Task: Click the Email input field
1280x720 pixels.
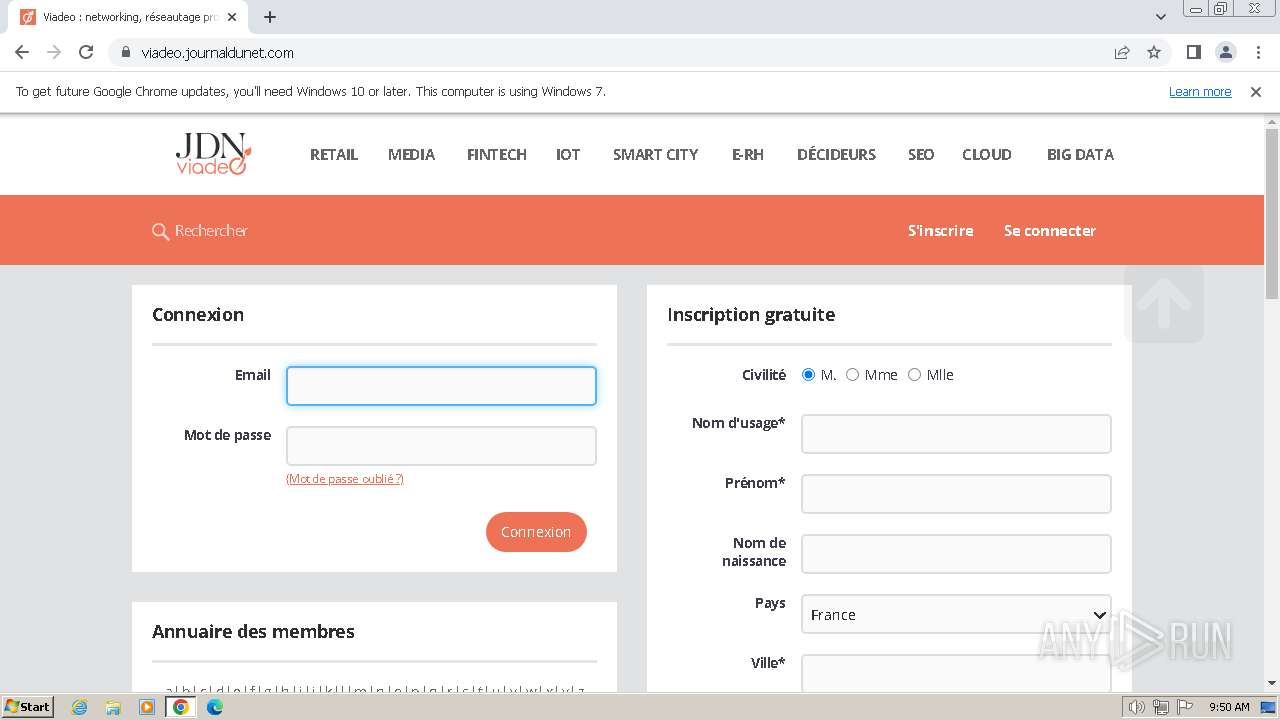Action: (x=441, y=386)
